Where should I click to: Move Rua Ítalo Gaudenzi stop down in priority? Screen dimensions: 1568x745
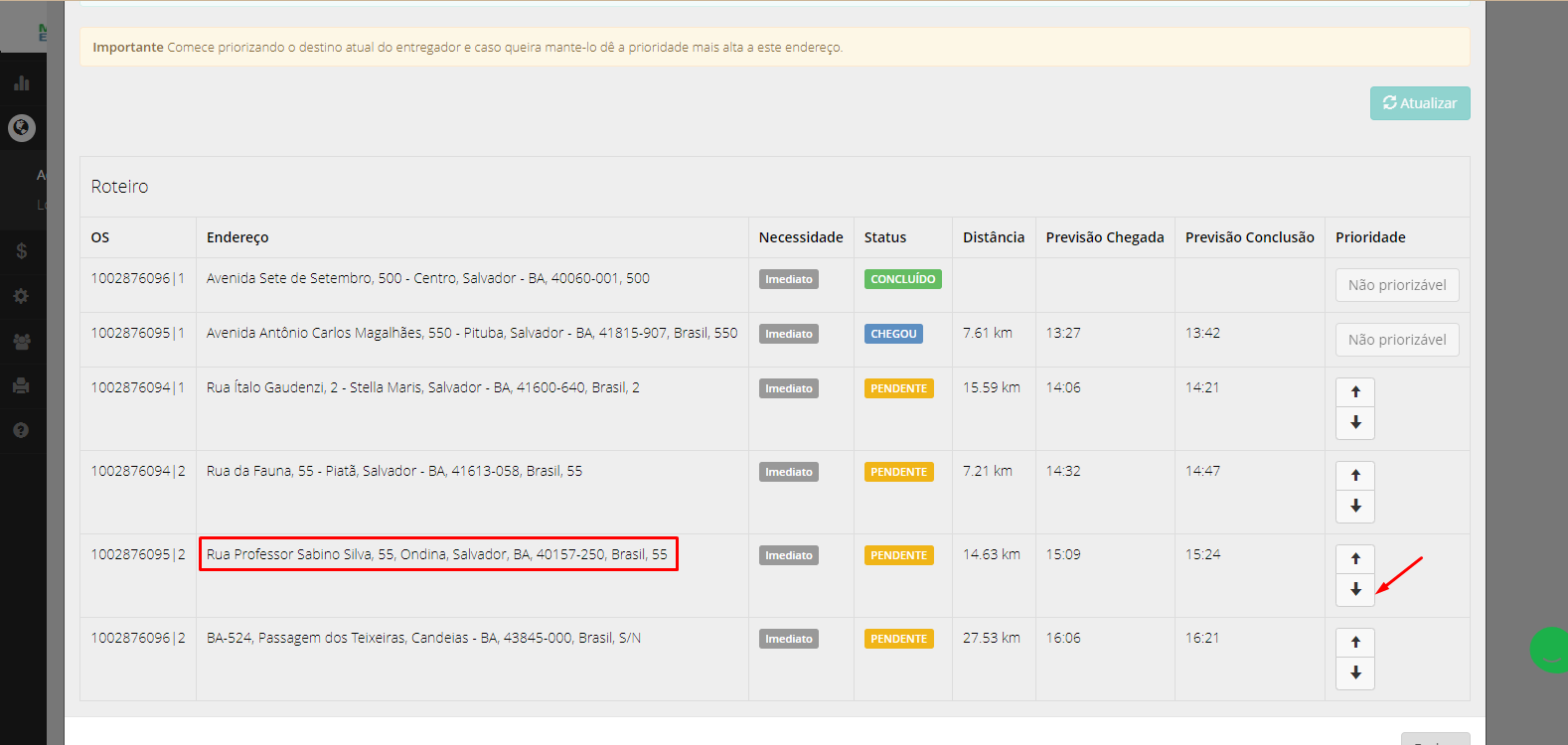(1355, 423)
